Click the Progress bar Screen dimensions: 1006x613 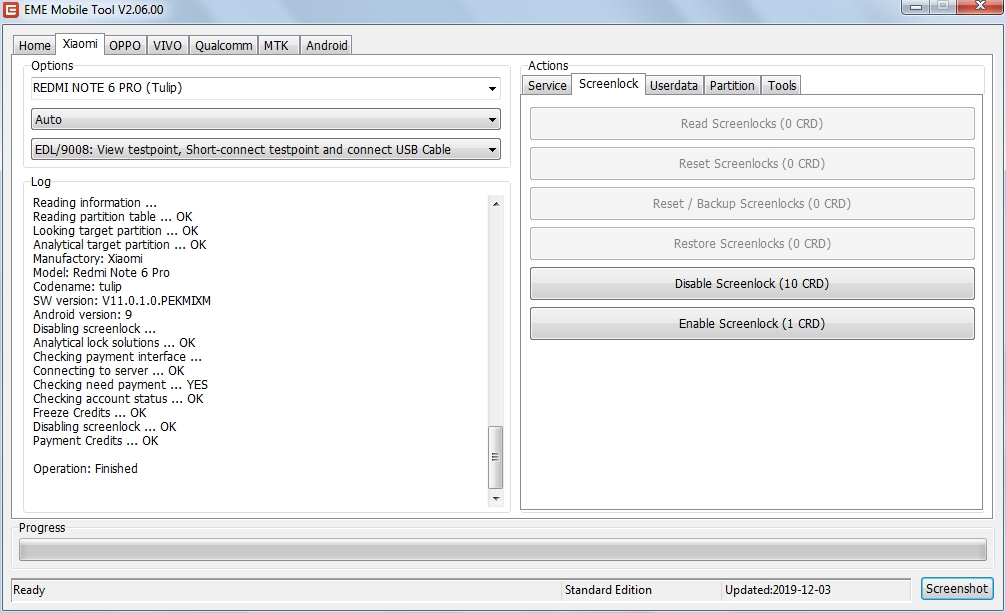coord(503,549)
